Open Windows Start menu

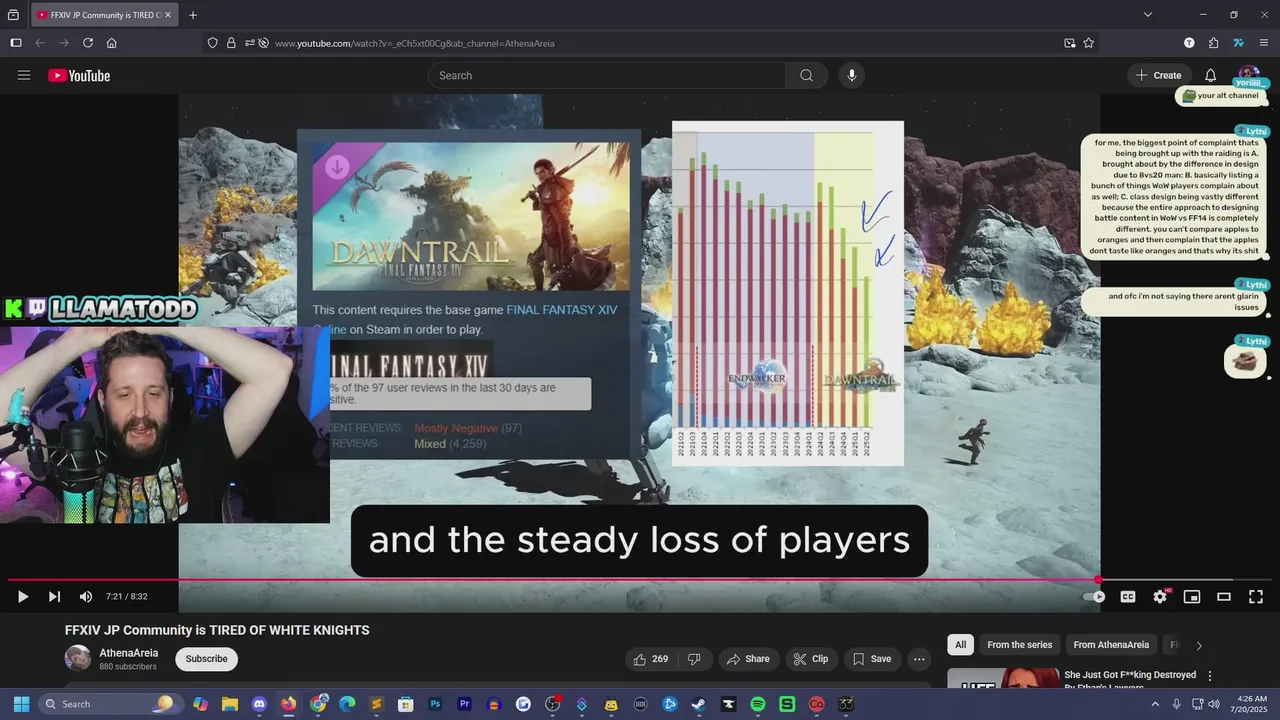[x=21, y=704]
